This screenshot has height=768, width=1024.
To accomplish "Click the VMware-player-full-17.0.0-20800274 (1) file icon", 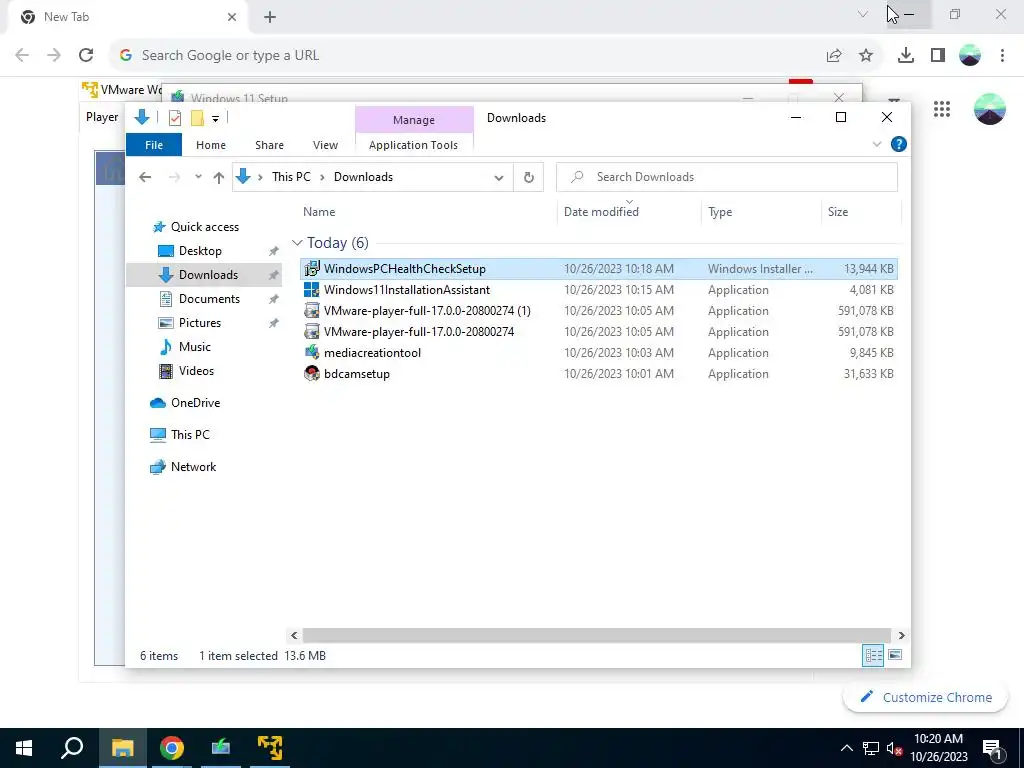I will pyautogui.click(x=312, y=311).
